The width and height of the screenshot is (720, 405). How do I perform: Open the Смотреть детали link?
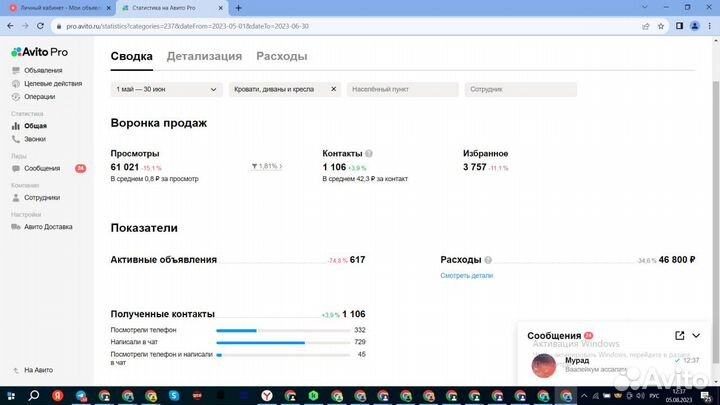pos(467,276)
